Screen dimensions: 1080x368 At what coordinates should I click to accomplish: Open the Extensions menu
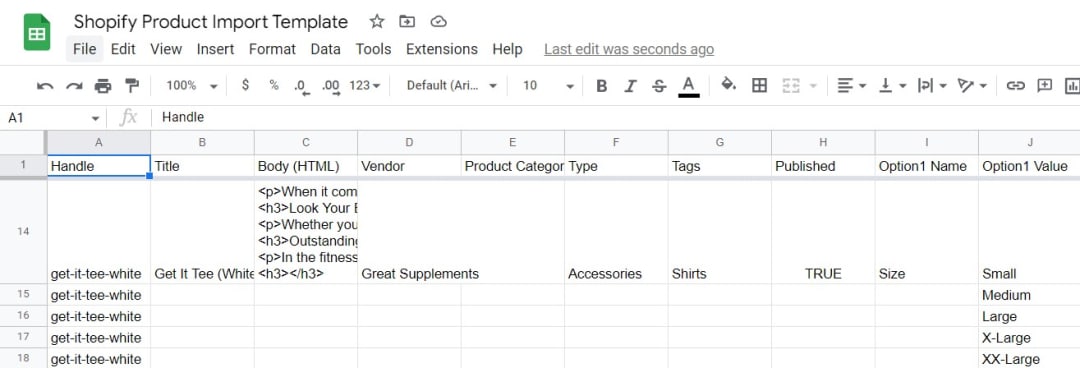[x=442, y=49]
